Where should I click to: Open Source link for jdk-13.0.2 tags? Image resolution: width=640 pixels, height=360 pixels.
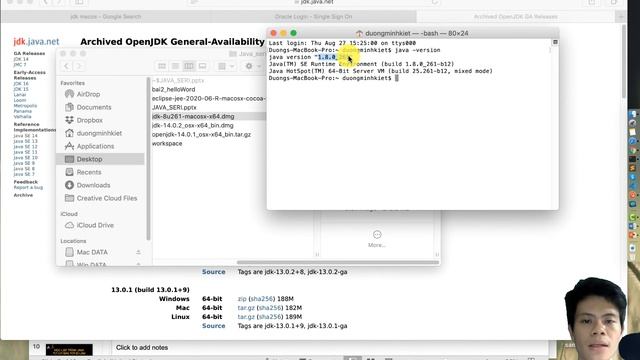pos(213,272)
